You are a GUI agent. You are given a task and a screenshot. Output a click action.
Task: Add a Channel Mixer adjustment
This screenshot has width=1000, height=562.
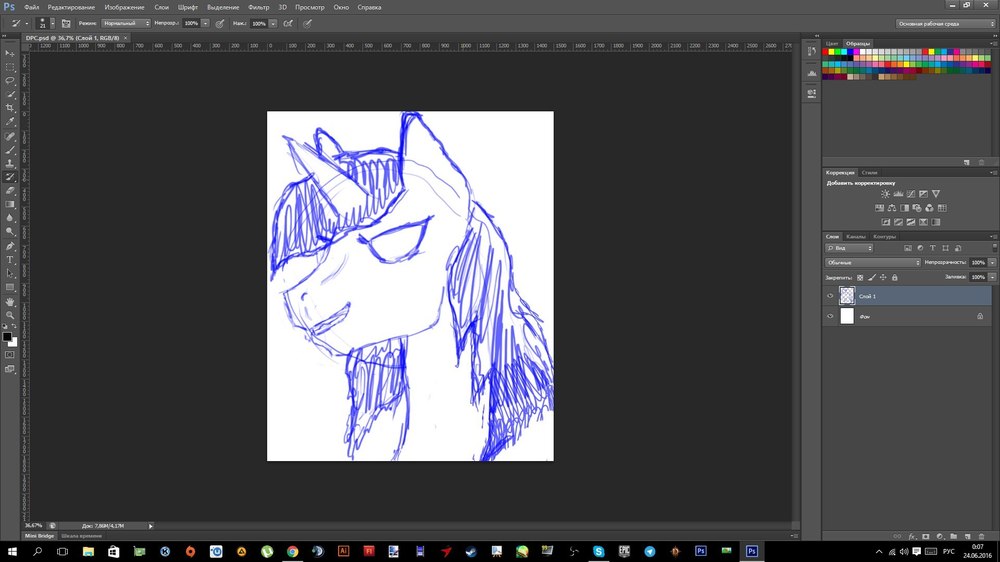point(929,208)
